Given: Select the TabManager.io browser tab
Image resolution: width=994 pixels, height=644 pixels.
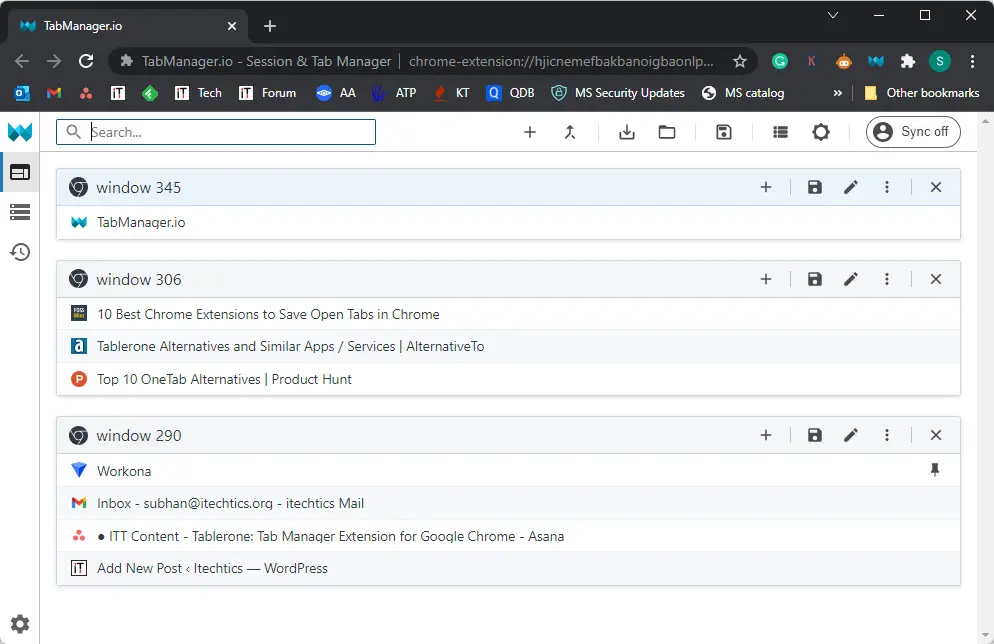Looking at the screenshot, I should tap(127, 26).
